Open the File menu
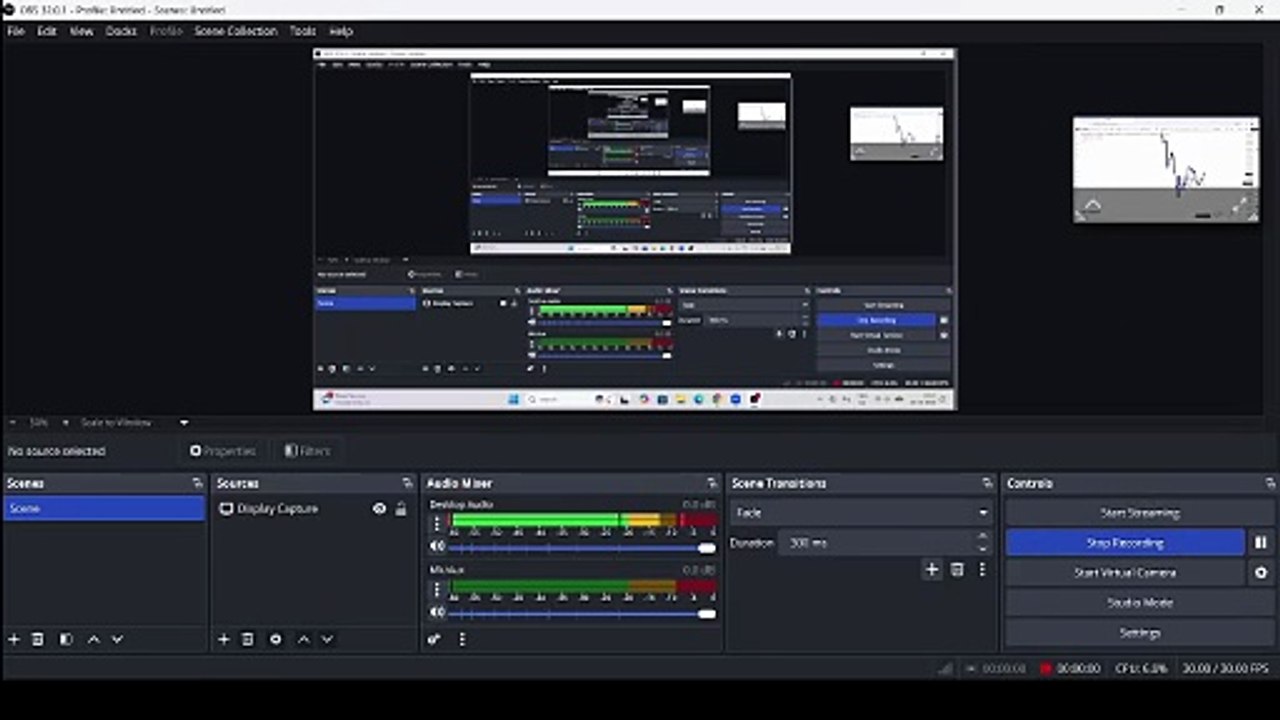 click(16, 31)
